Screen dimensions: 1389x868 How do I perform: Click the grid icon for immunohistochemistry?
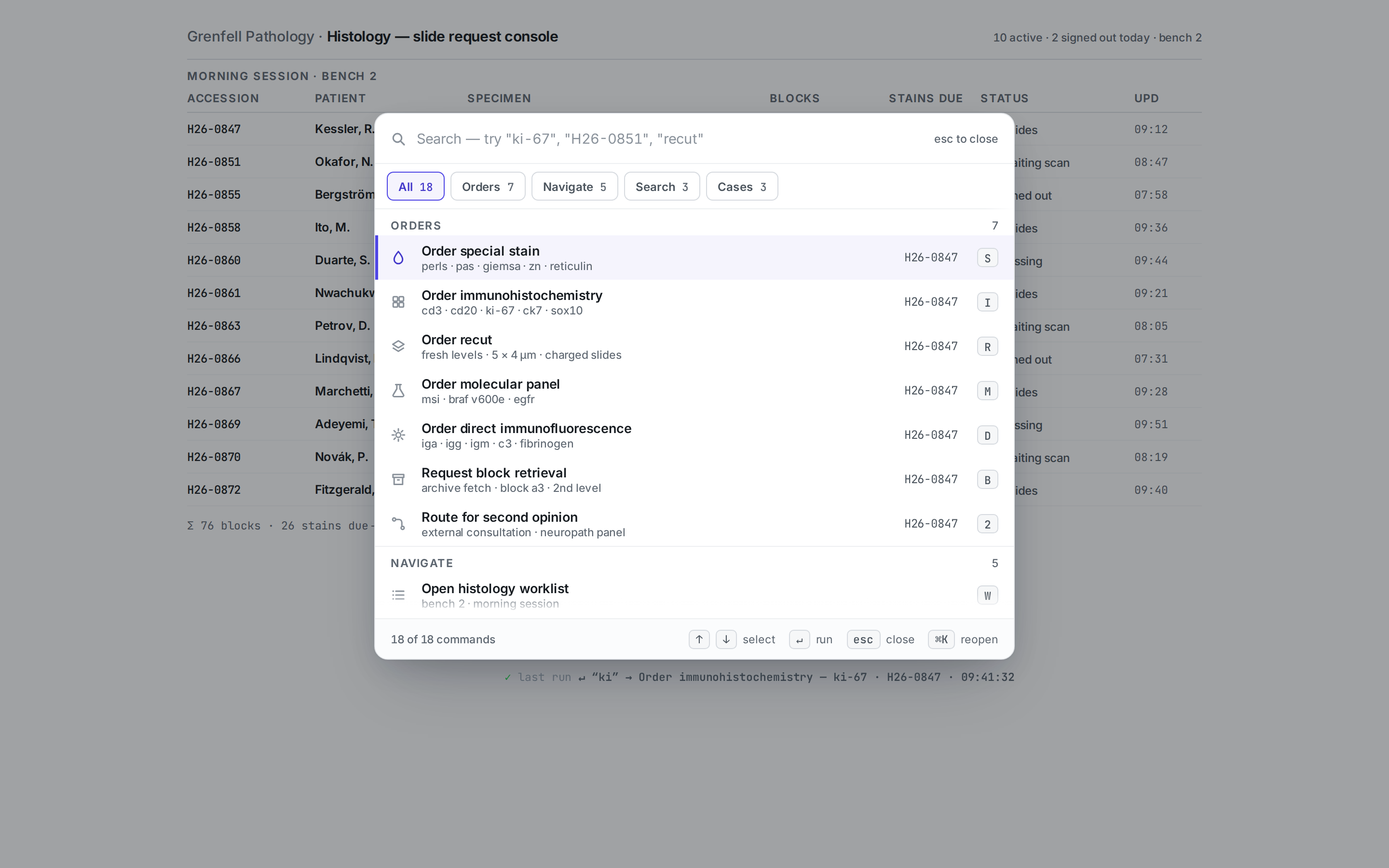click(398, 302)
